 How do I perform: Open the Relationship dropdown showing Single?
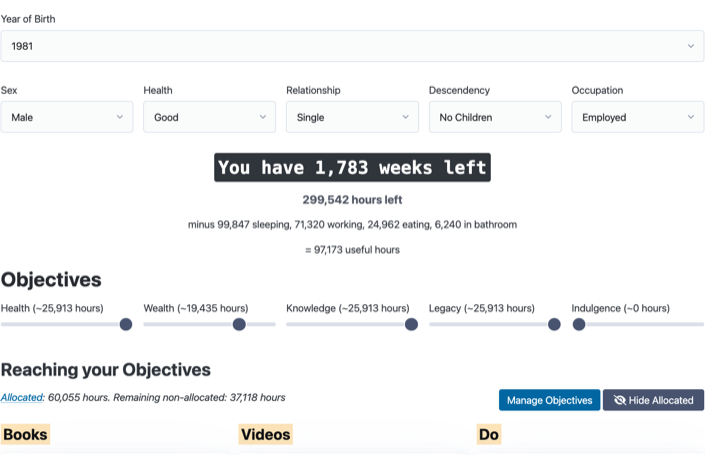352,117
